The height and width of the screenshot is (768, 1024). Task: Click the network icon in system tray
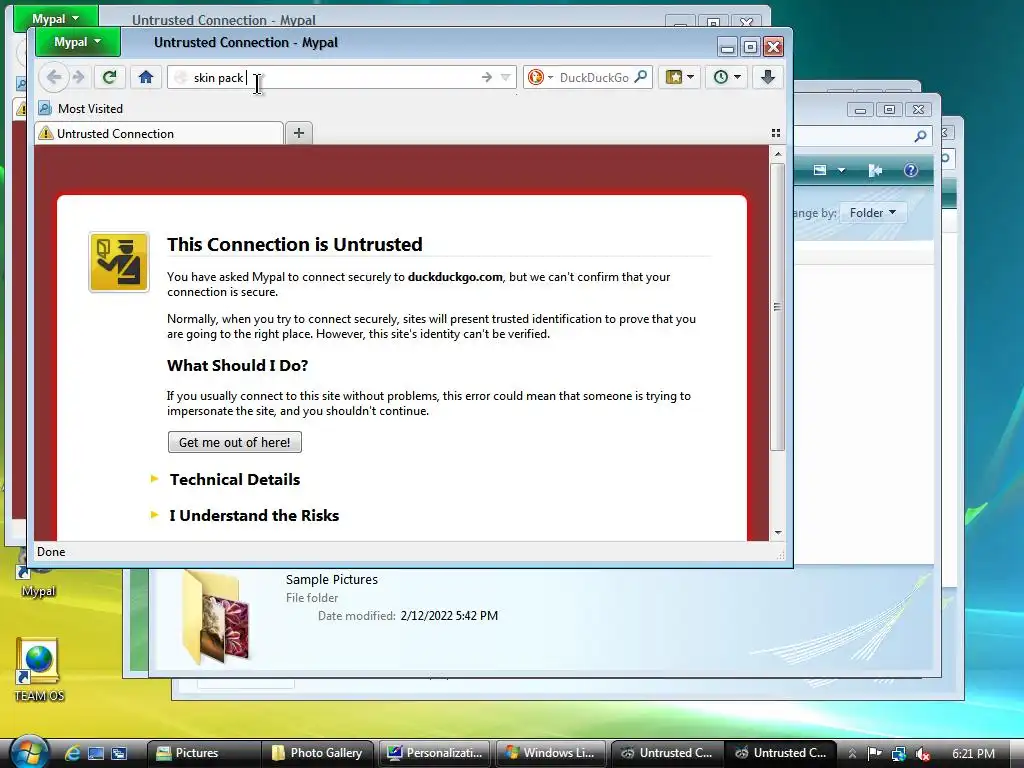[899, 754]
